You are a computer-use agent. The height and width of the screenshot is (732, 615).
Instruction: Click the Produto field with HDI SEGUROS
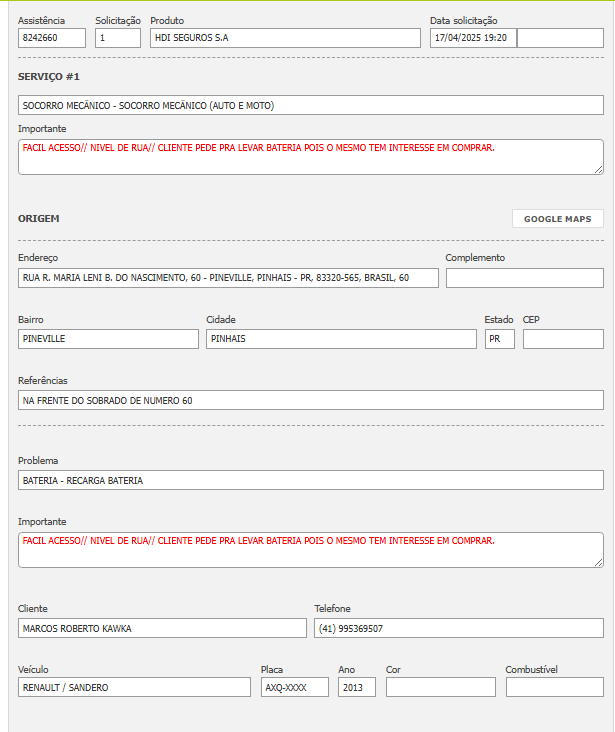[285, 38]
